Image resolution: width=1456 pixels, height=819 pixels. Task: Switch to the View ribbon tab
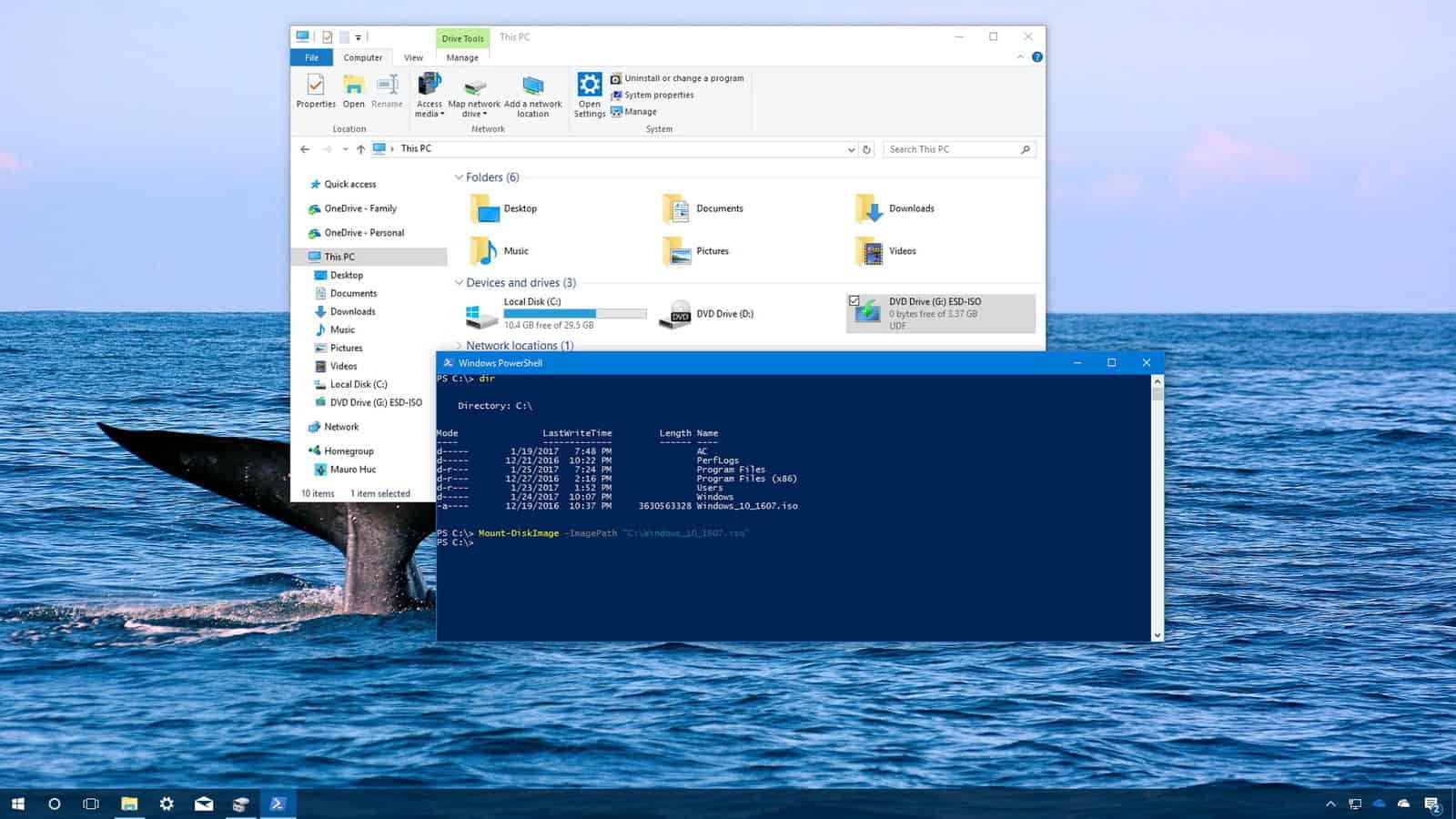(x=413, y=57)
